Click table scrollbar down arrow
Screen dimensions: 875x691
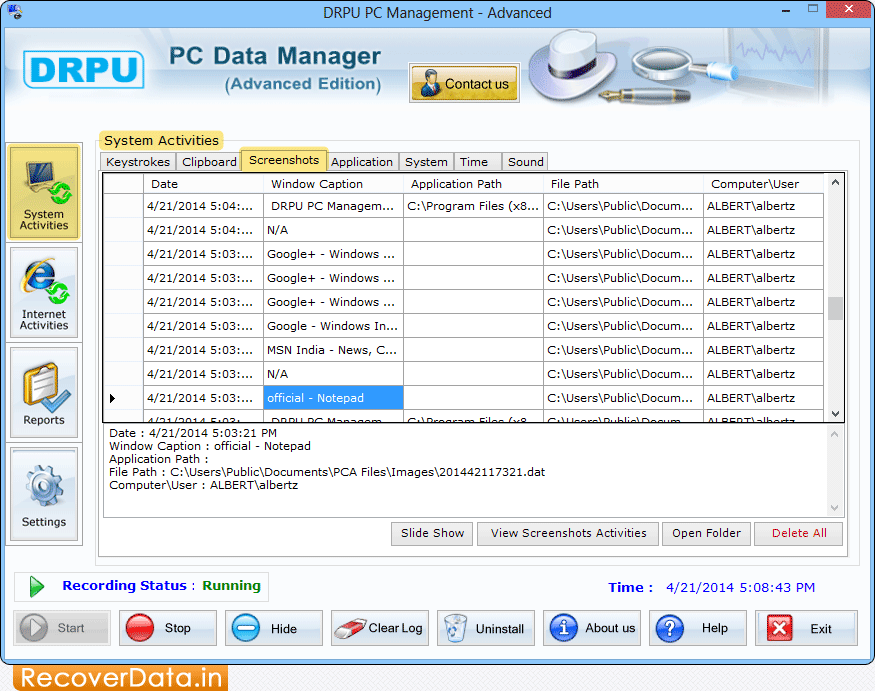coord(835,414)
